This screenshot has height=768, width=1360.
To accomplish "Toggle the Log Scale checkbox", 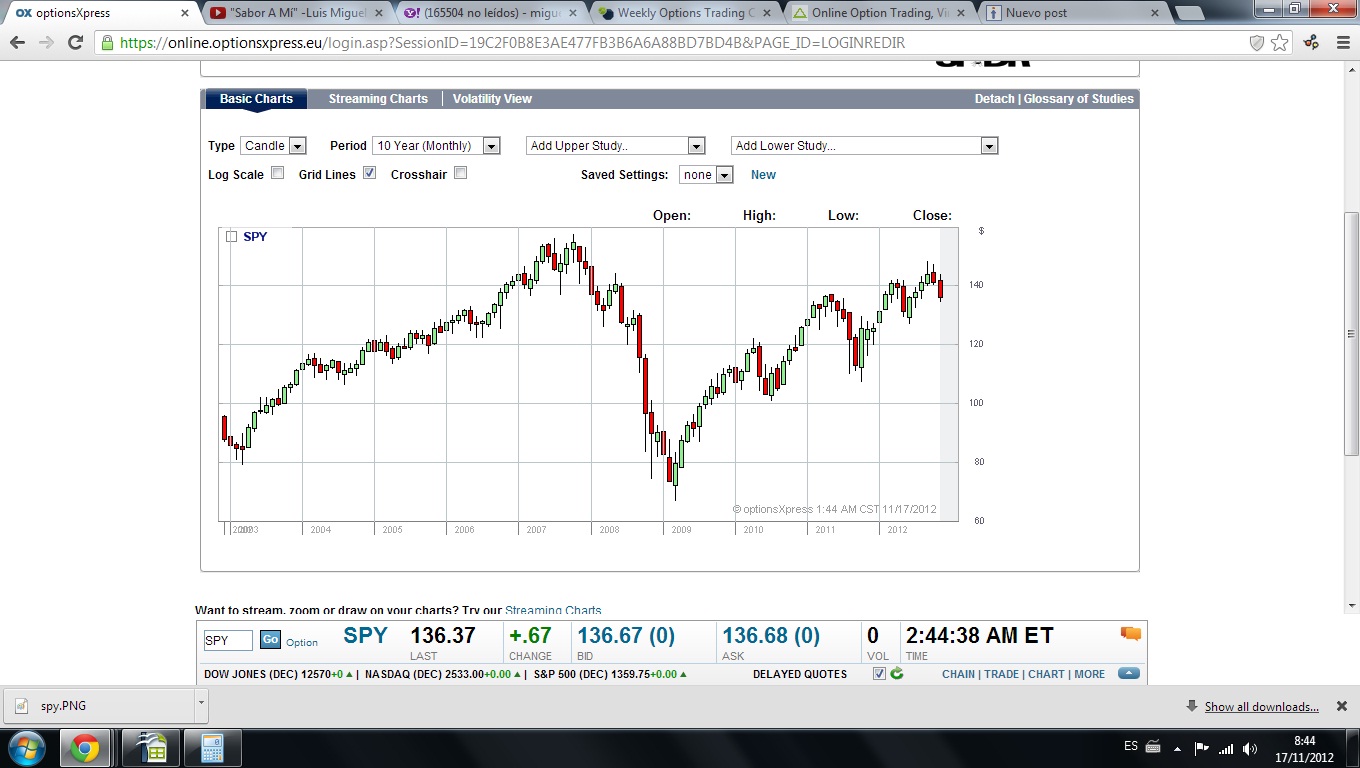I will click(277, 173).
